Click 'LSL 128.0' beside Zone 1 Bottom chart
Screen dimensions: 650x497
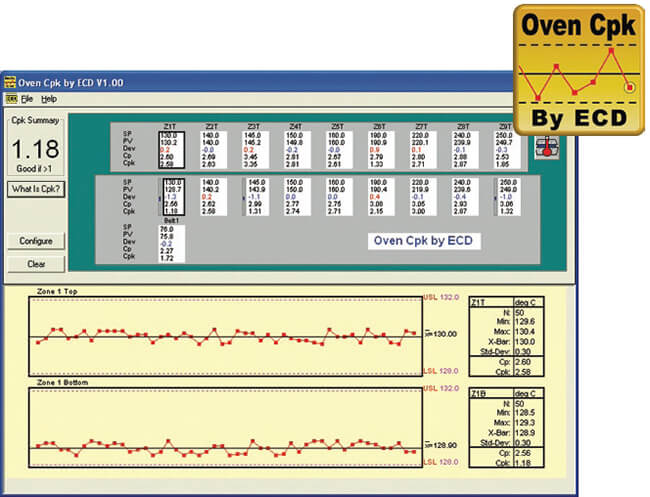[x=441, y=462]
